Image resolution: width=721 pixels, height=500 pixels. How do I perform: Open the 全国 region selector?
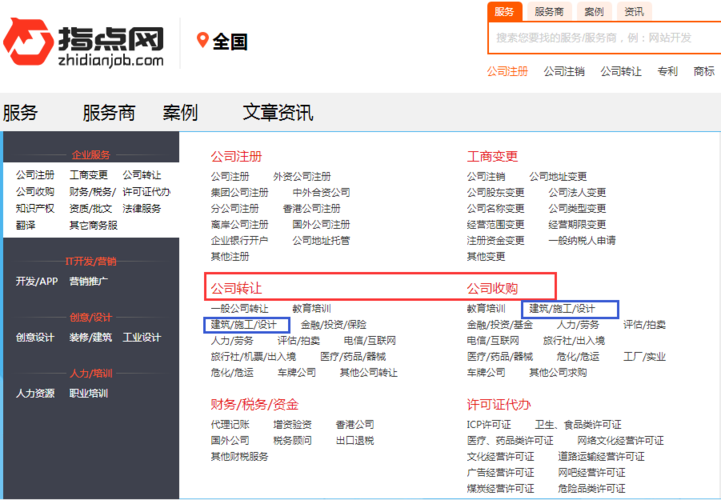tap(230, 41)
